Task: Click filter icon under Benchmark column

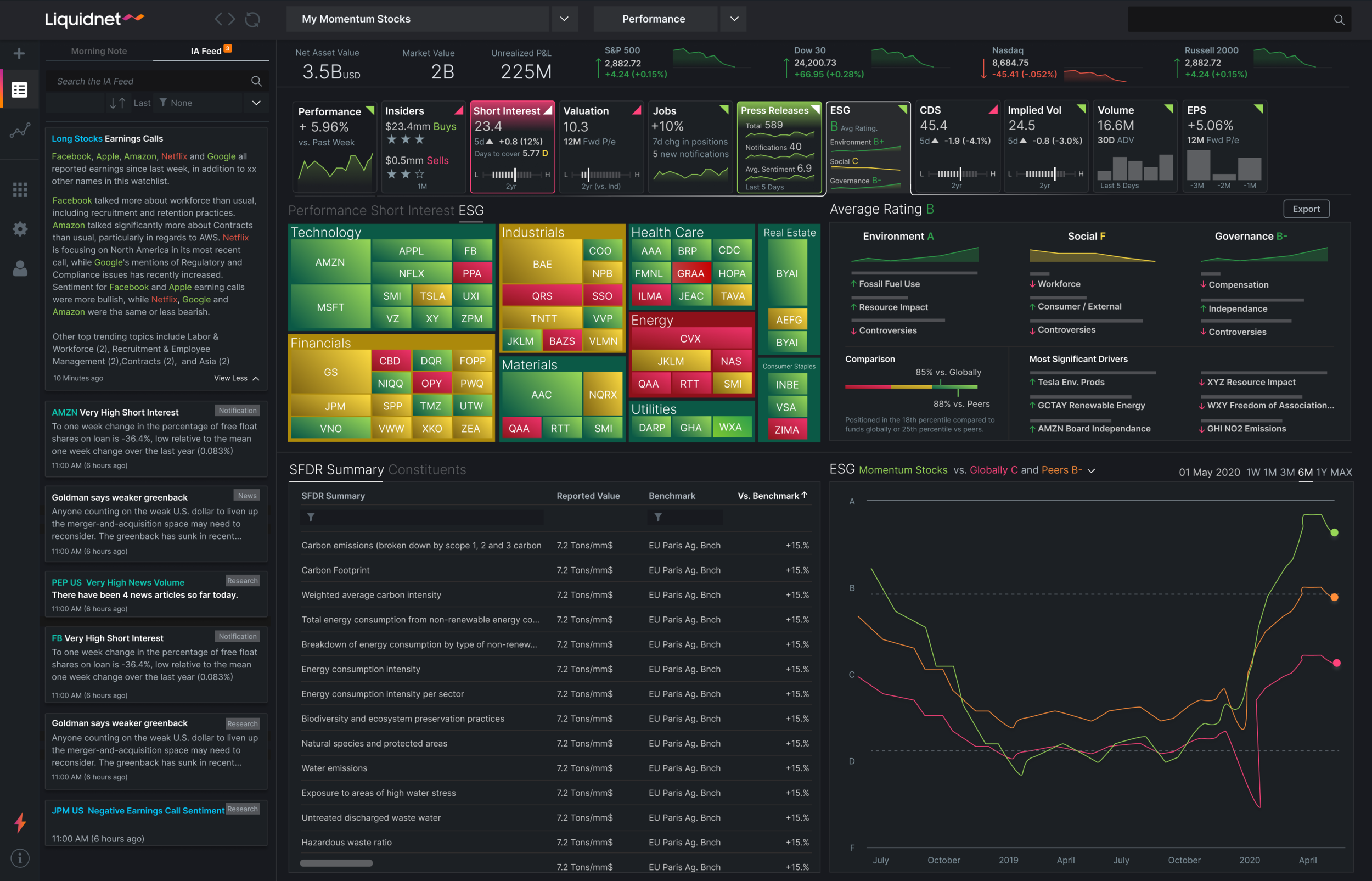Action: pos(657,517)
